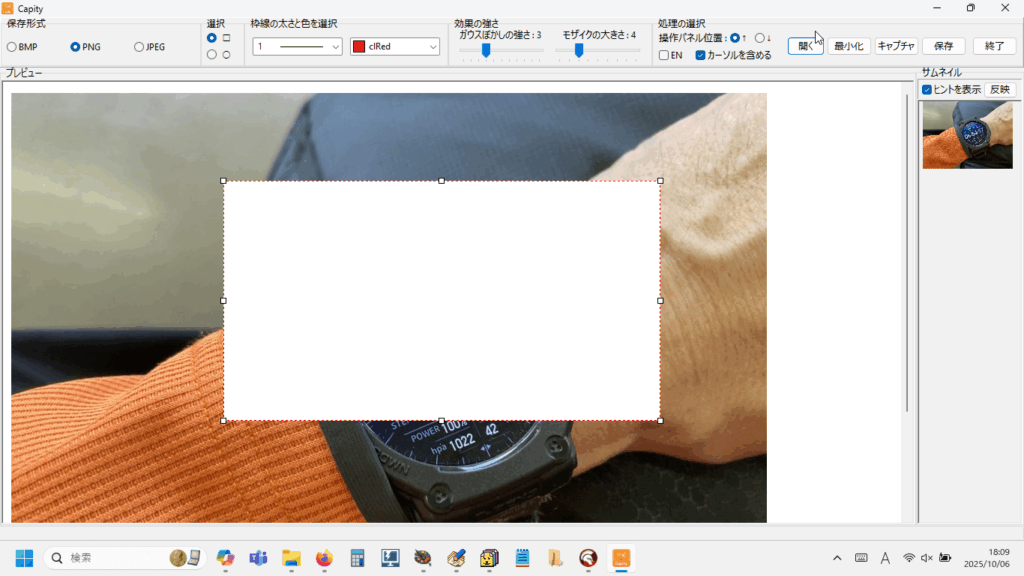Image resolution: width=1024 pixels, height=576 pixels.
Task: Expand the border line thickness dropdown
Action: click(297, 47)
